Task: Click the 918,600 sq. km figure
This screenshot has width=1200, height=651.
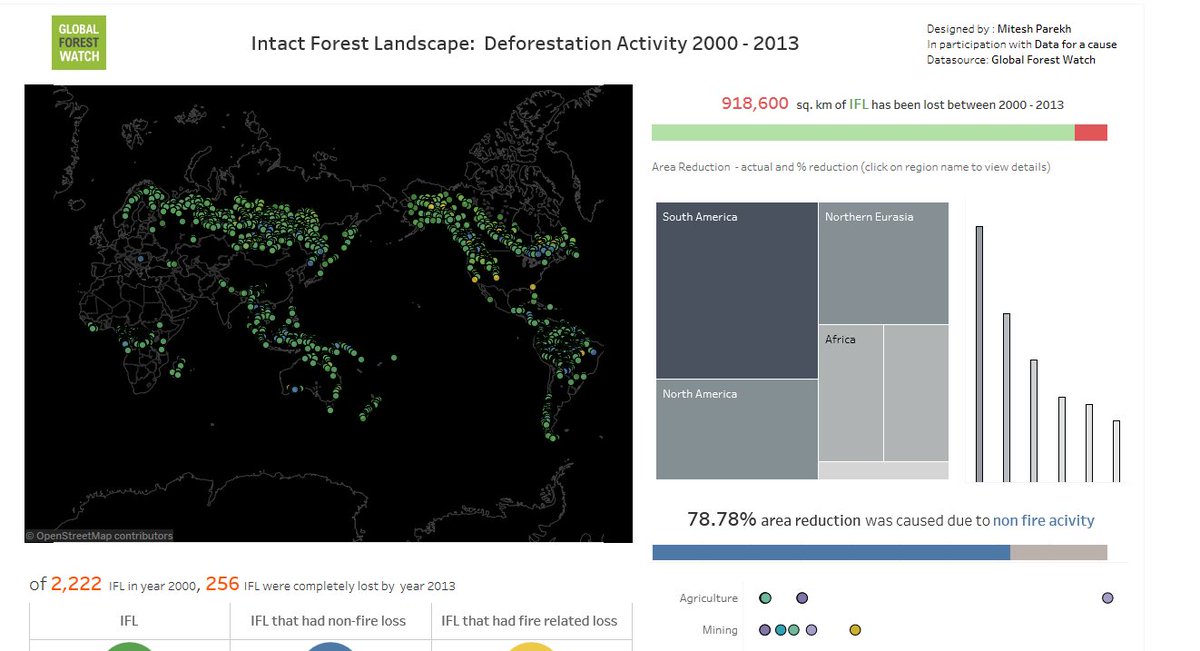Action: point(755,103)
